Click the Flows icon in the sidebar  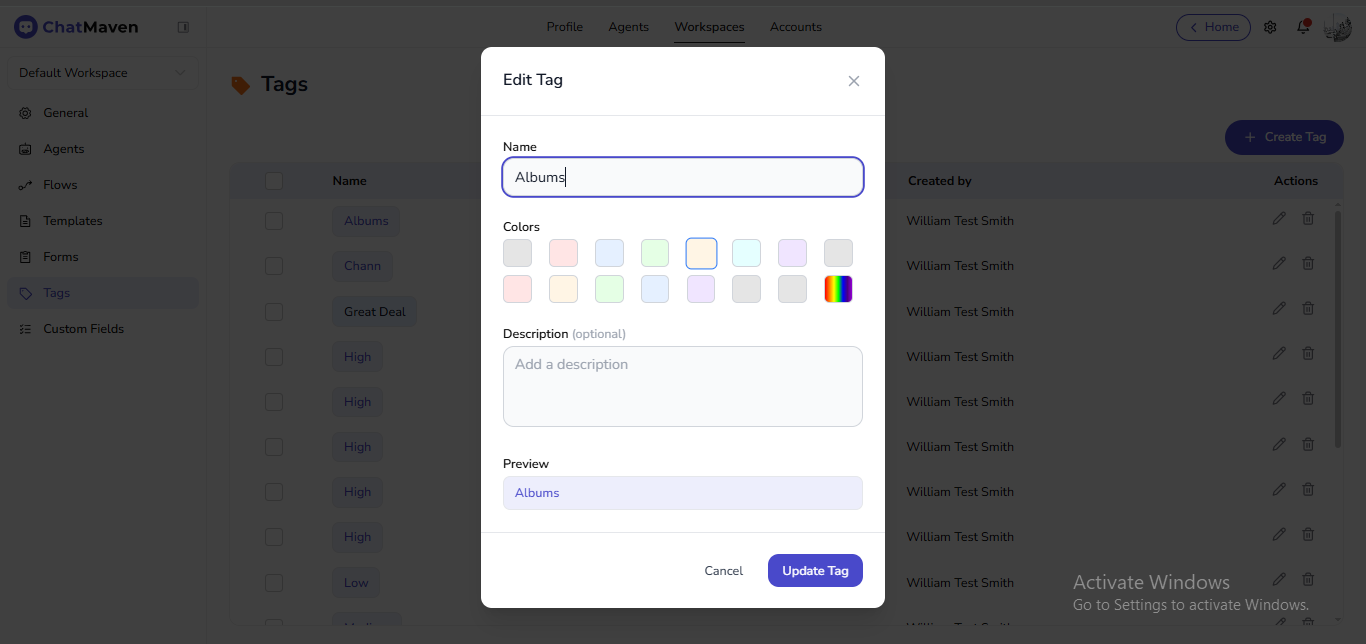tap(23, 184)
